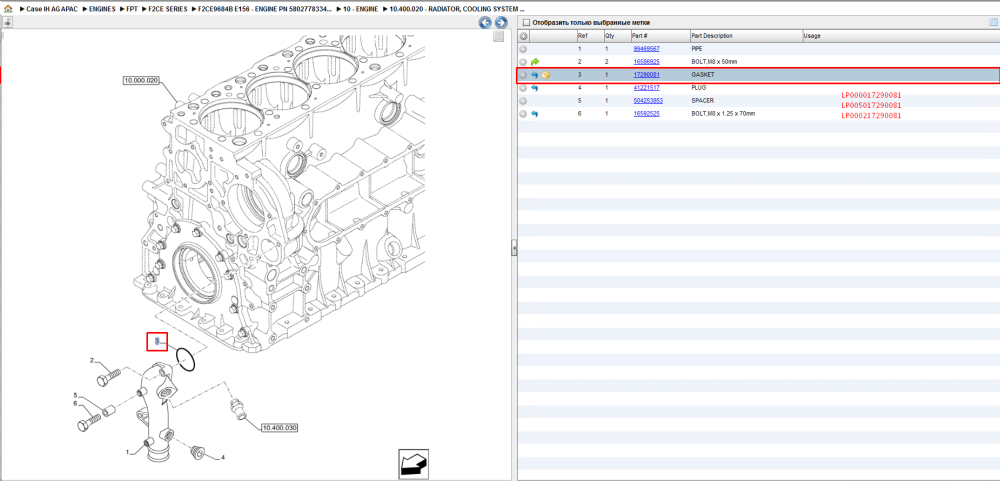The height and width of the screenshot is (481, 1000).
Task: Click the yellow box icon in the GASKET row
Action: (x=546, y=75)
